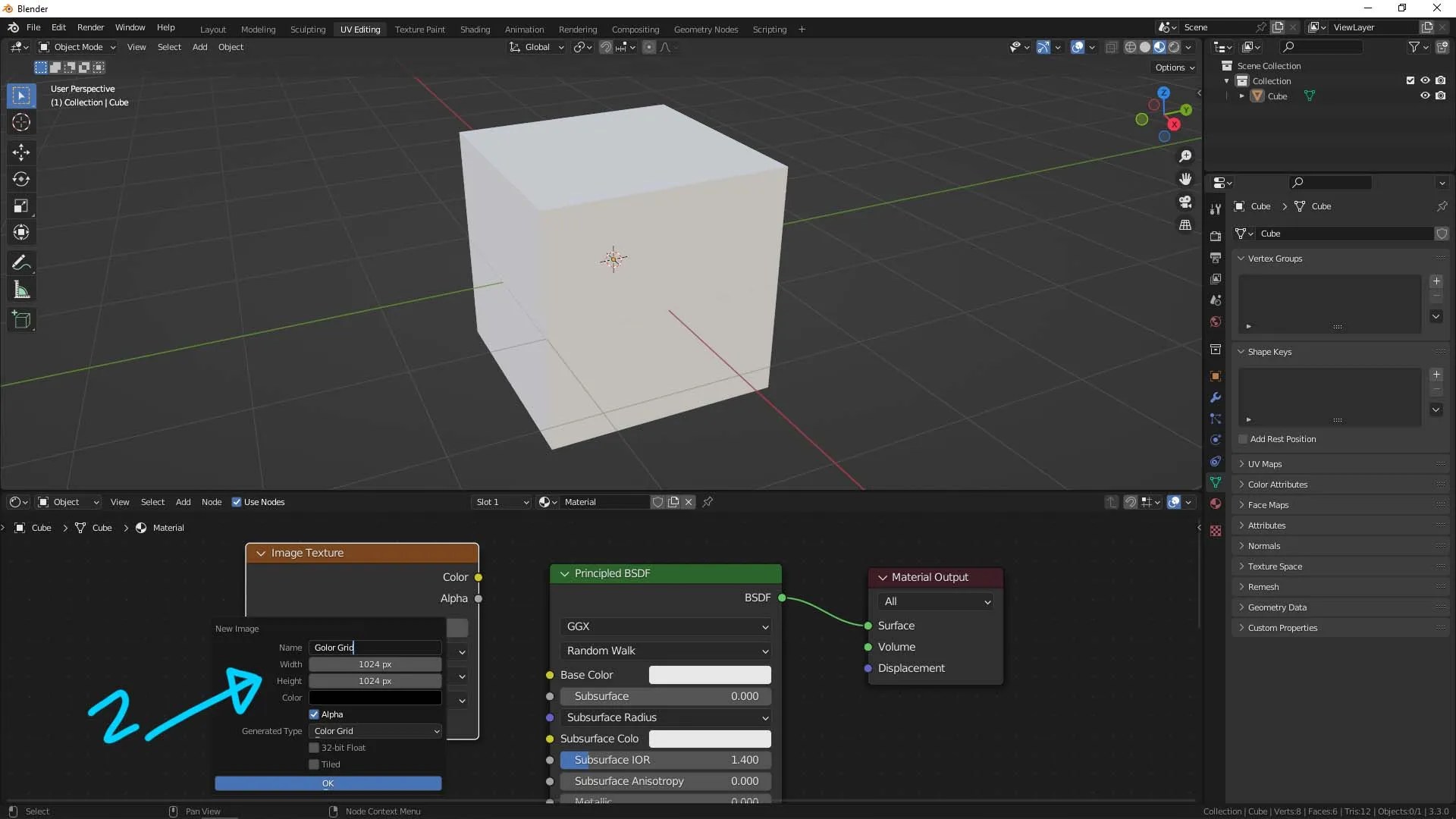
Task: Open the Render menu
Action: [90, 27]
